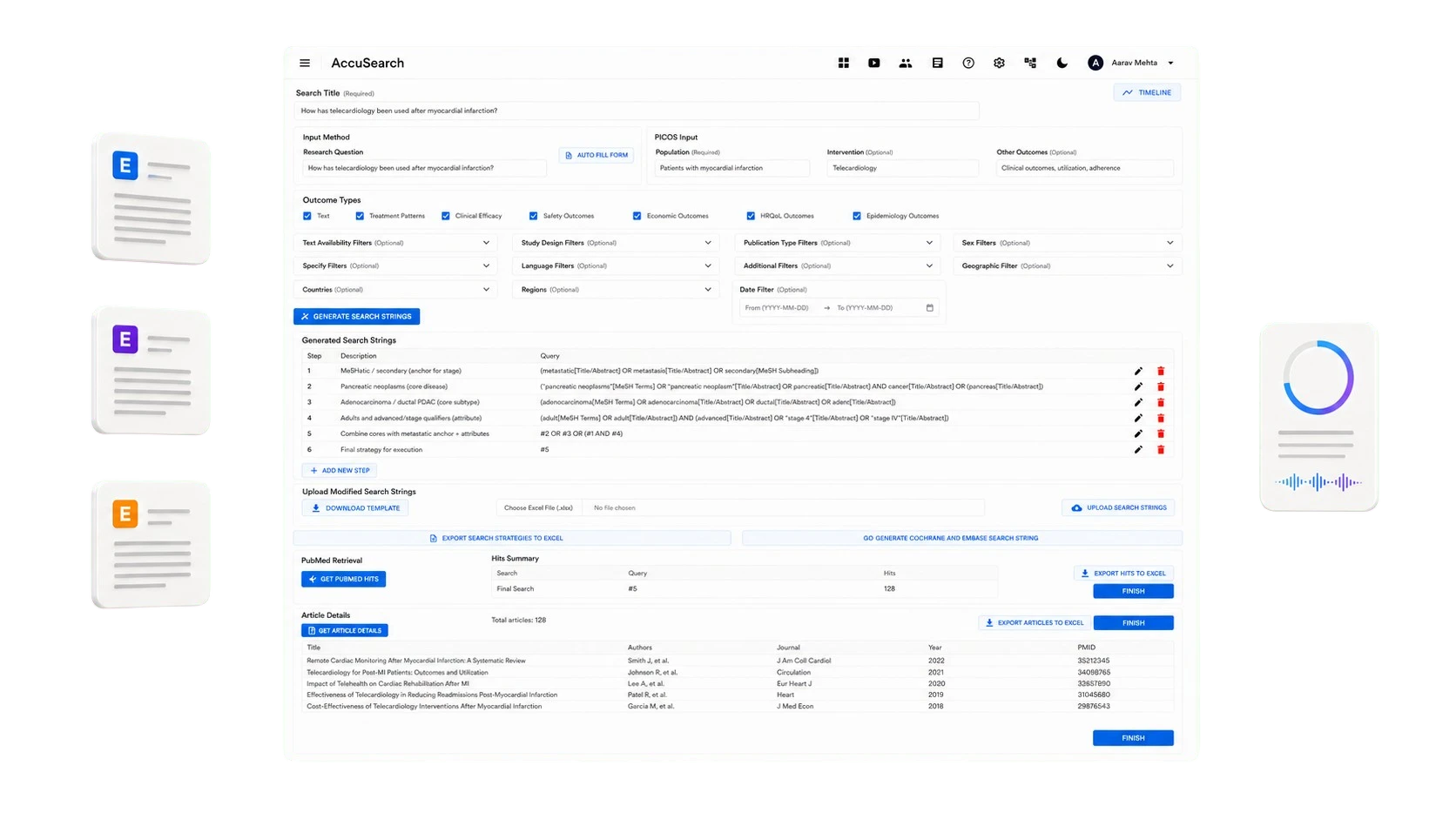The height and width of the screenshot is (819, 1456).
Task: Toggle Epidemiology Outcomes checkbox
Action: (857, 216)
